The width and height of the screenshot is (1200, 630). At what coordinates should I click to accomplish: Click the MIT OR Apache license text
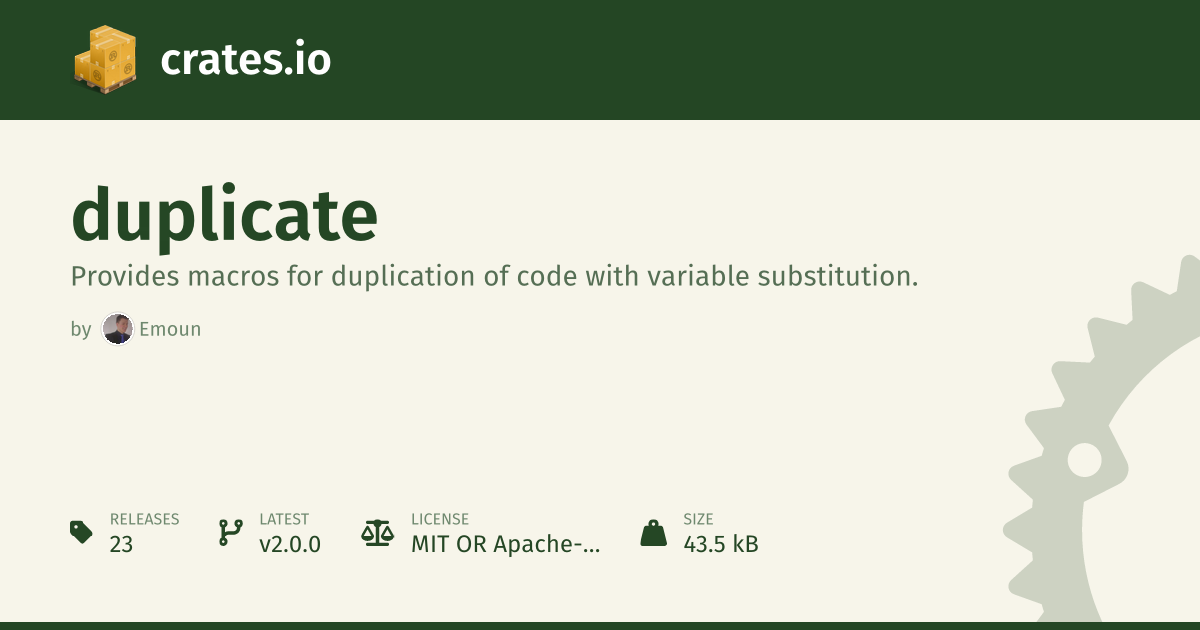point(505,545)
